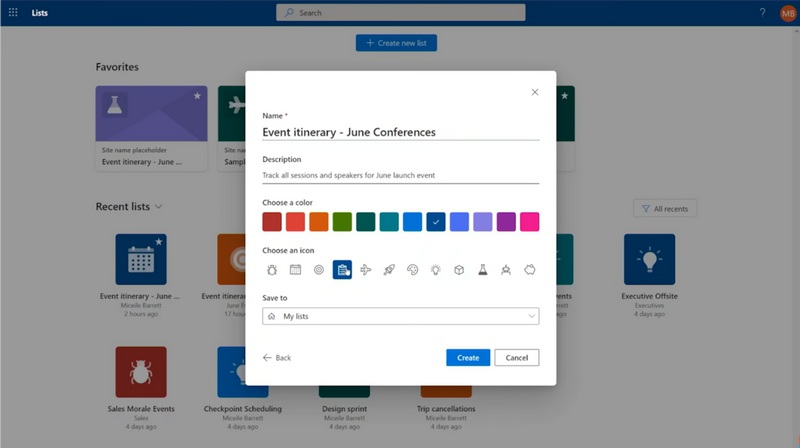Click into the Description text field
The image size is (800, 448).
pos(400,175)
